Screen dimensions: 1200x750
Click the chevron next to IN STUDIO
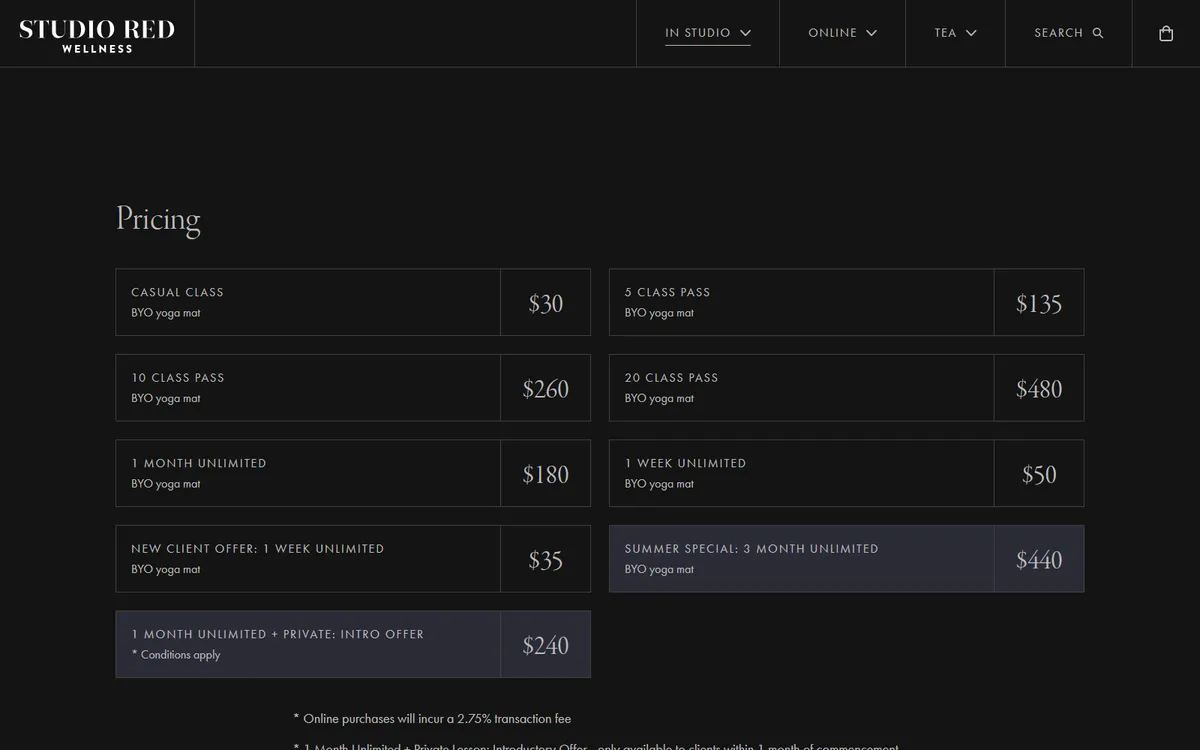pyautogui.click(x=745, y=32)
